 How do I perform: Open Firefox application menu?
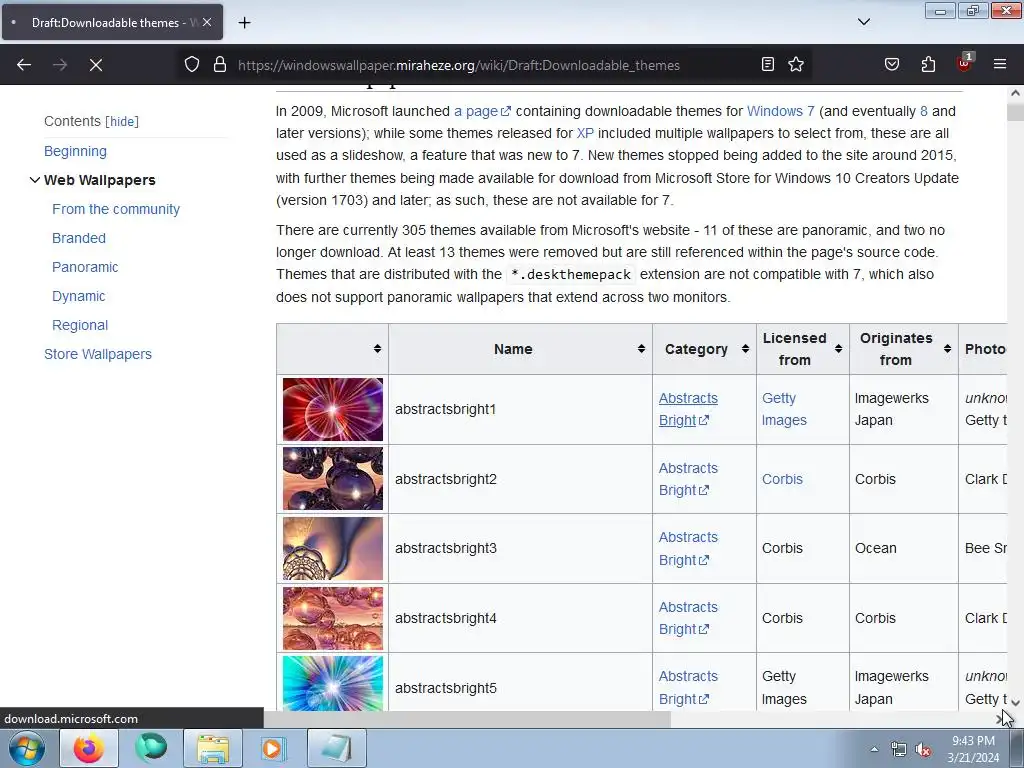(1000, 64)
